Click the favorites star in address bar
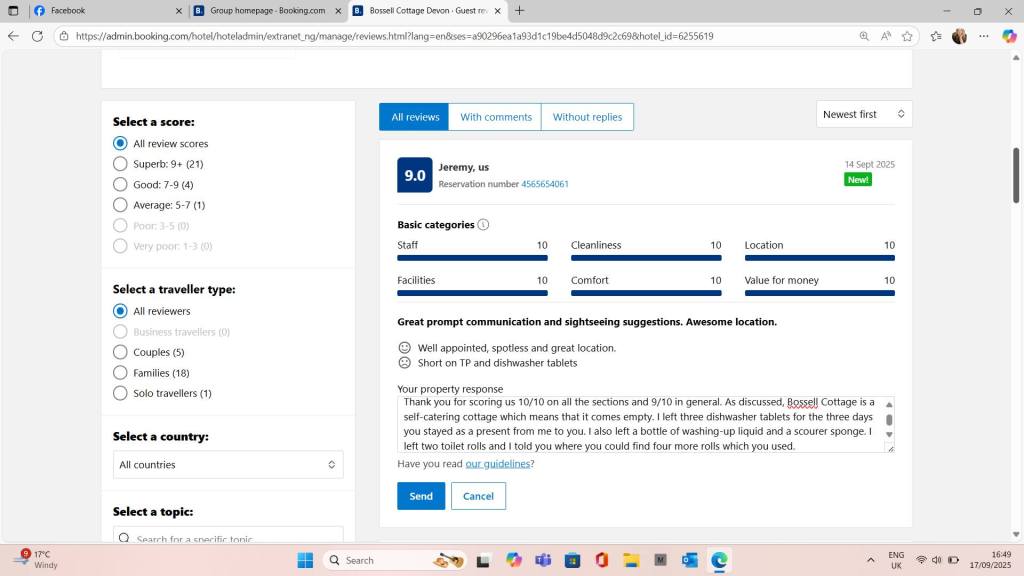The width and height of the screenshot is (1024, 576). point(907,36)
